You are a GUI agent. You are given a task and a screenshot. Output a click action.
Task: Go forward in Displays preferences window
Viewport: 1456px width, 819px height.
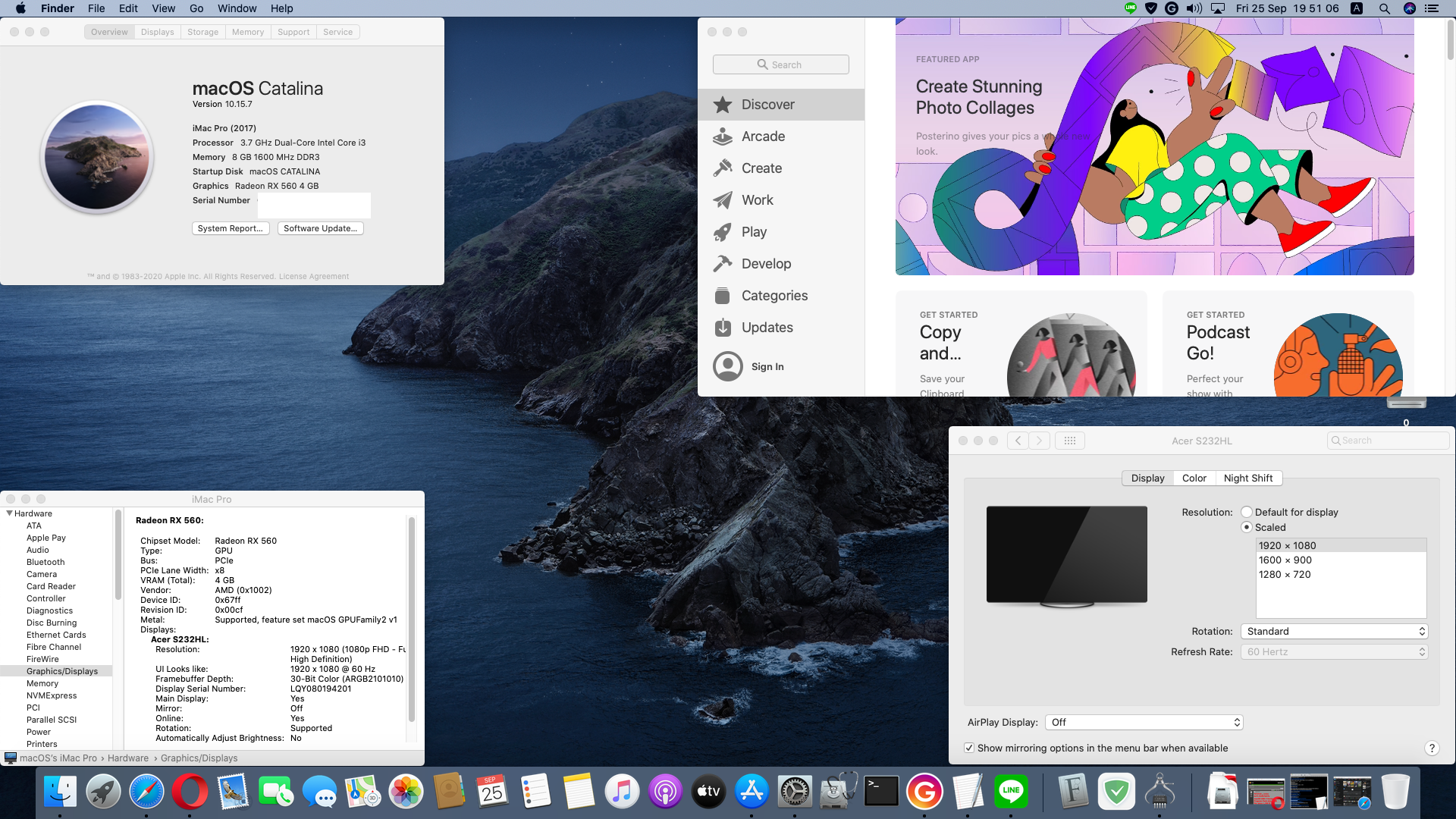(1040, 441)
